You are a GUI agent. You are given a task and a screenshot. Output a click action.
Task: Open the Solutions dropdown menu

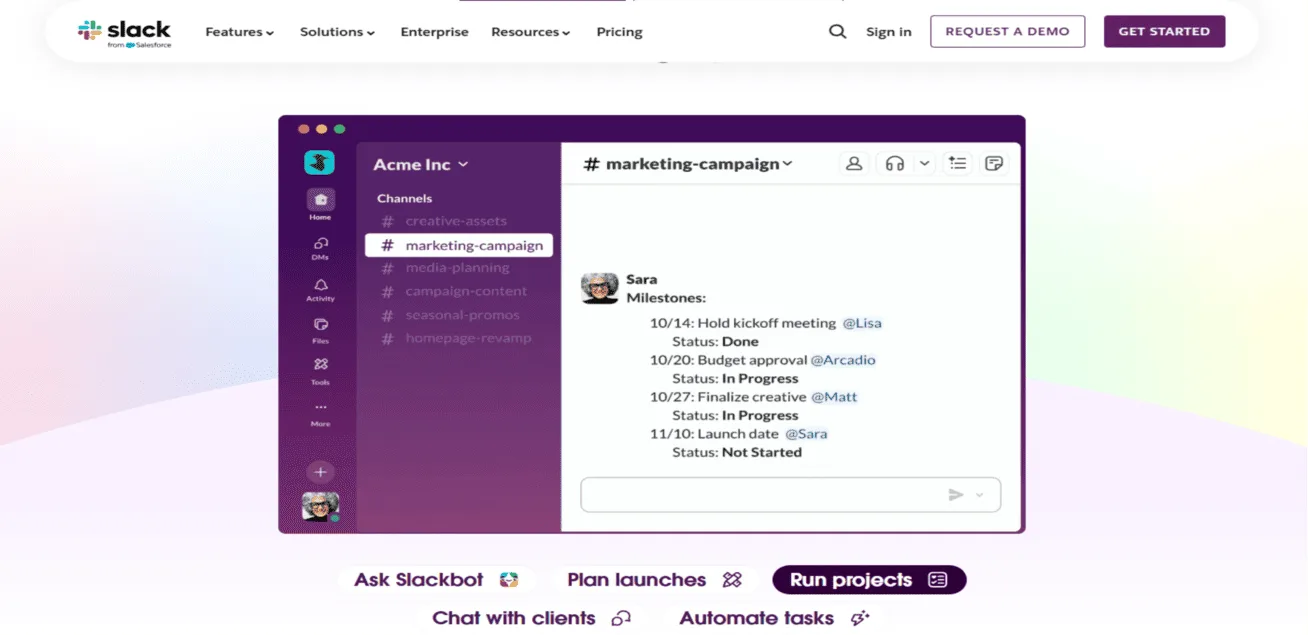[338, 32]
